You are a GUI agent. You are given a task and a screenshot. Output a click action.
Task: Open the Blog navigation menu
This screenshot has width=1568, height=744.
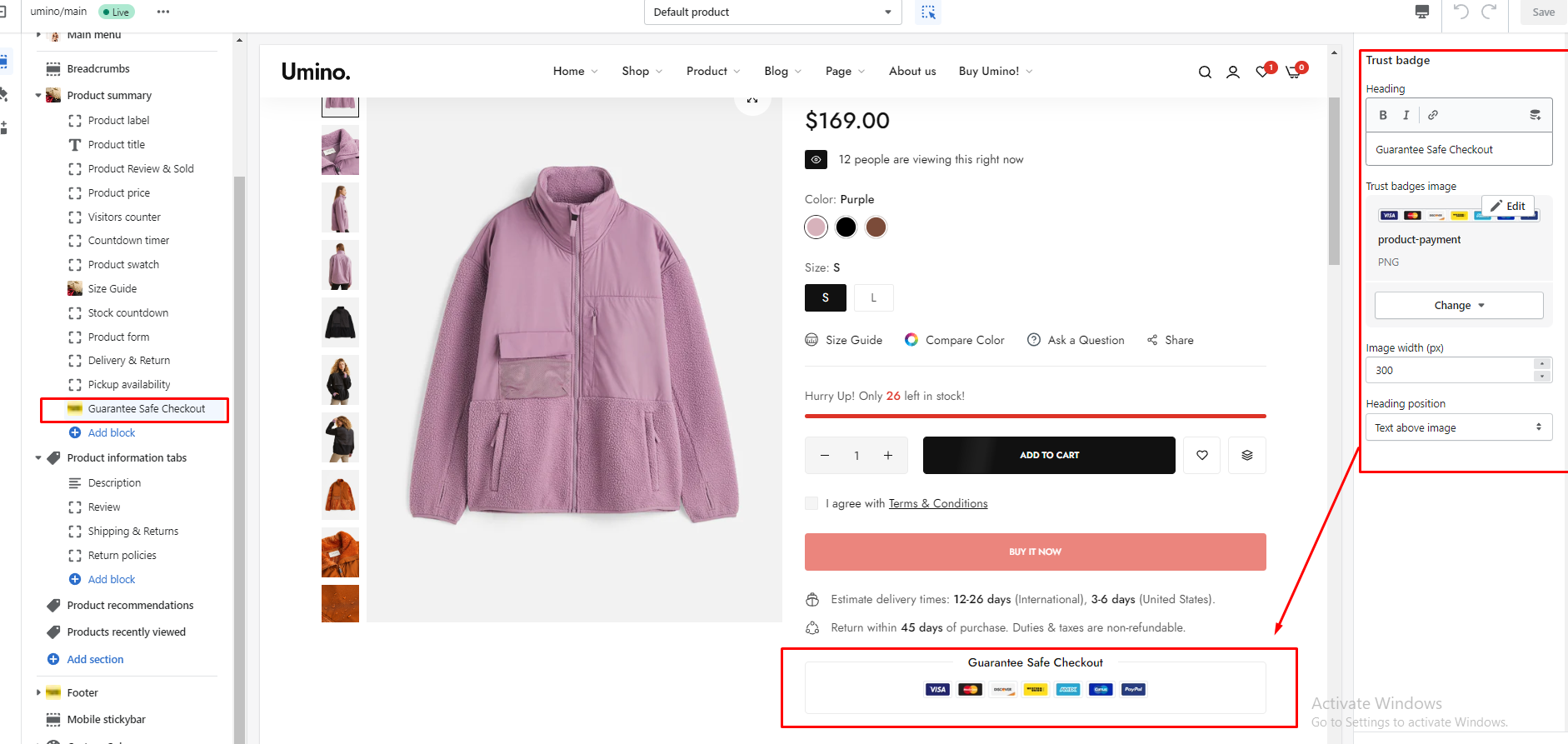click(x=782, y=72)
